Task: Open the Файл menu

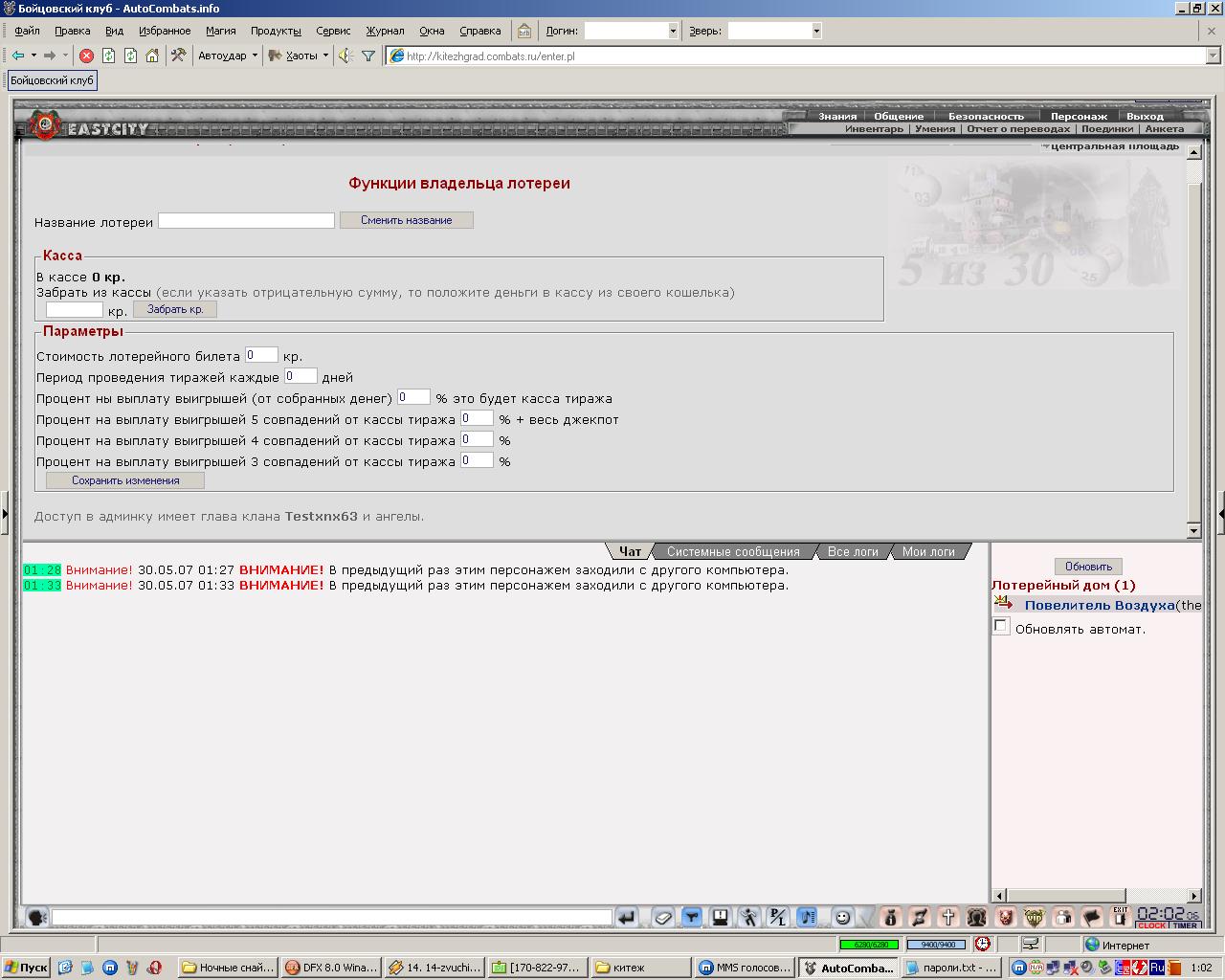Action: coord(27,31)
